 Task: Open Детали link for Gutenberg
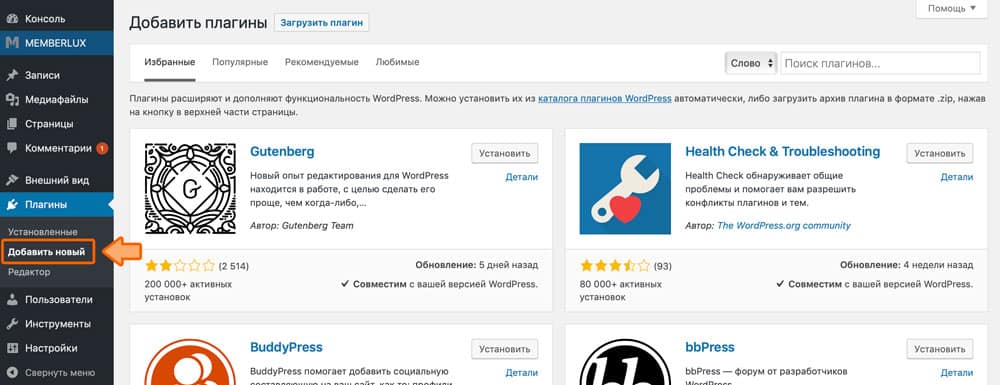point(522,177)
